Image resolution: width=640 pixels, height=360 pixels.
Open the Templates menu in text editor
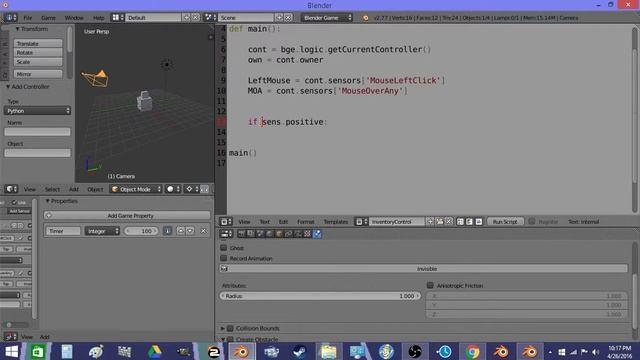point(336,222)
